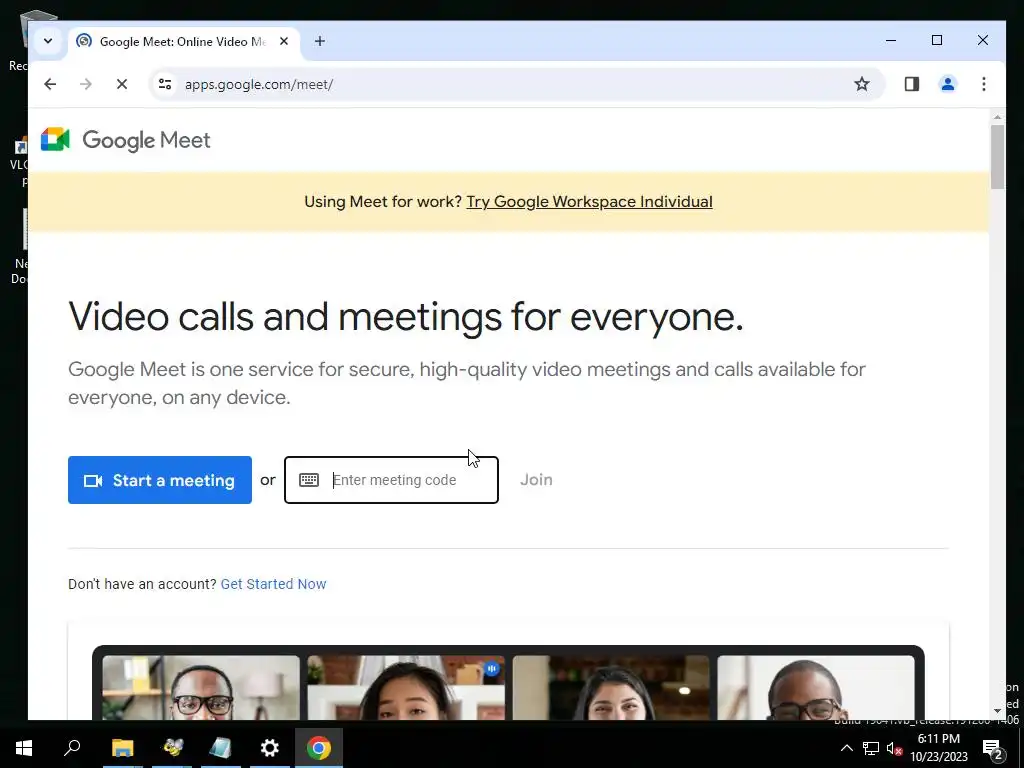Click the keyboard icon in meeting code field
The width and height of the screenshot is (1024, 768).
309,480
